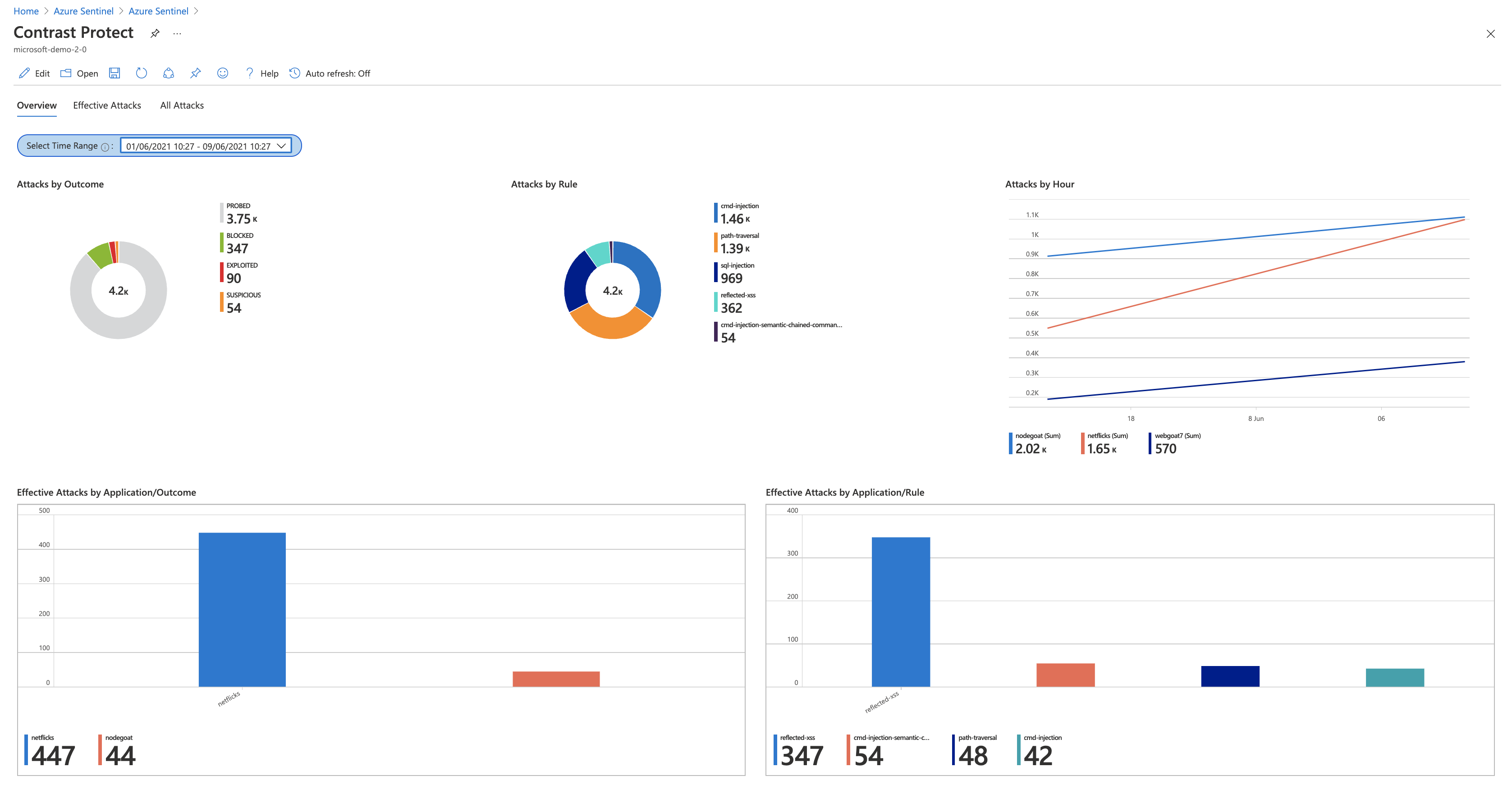Viewport: 1512px width, 794px height.
Task: Click reflected-xss 362 rule legend
Action: click(735, 303)
